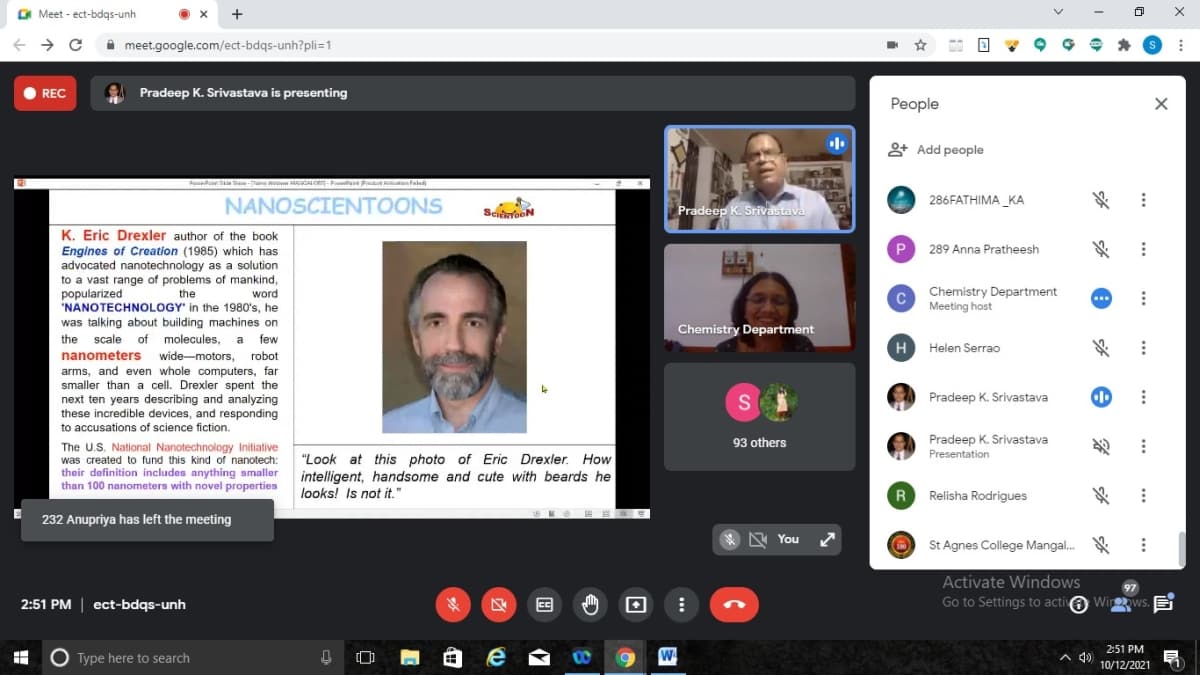
Task: Open meeting details info icon
Action: coord(1078,604)
